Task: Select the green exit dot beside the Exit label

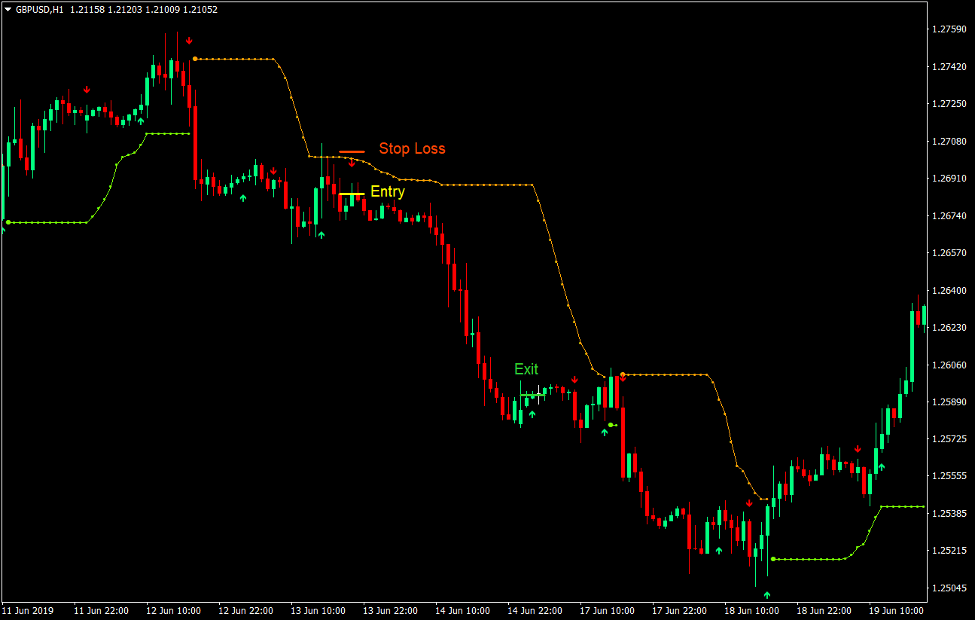Action: 611,425
